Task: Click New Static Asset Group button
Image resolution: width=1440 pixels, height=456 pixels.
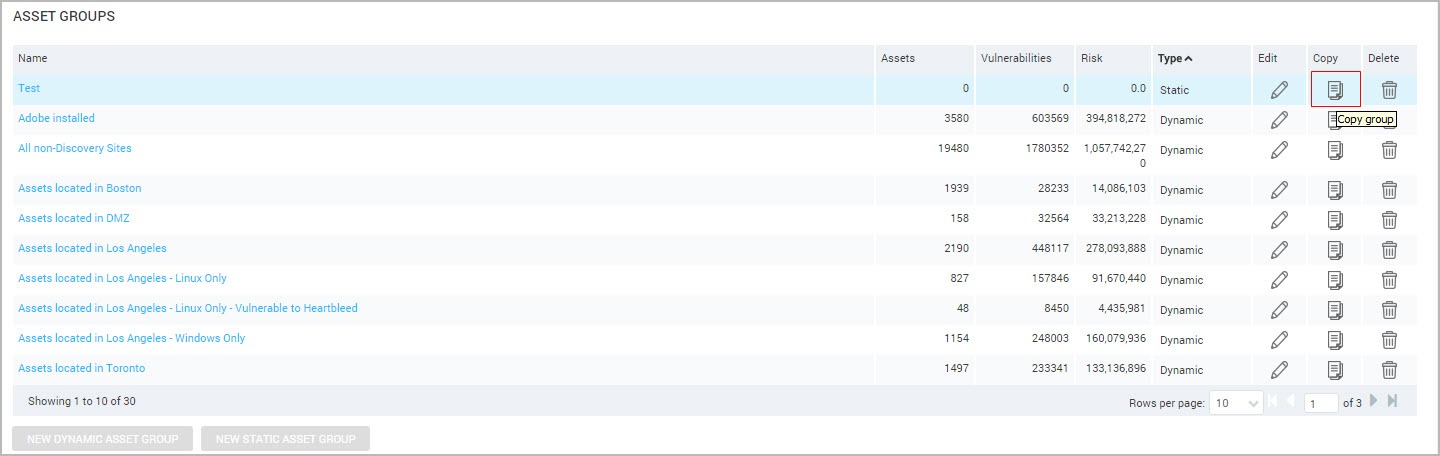Action: 285,439
